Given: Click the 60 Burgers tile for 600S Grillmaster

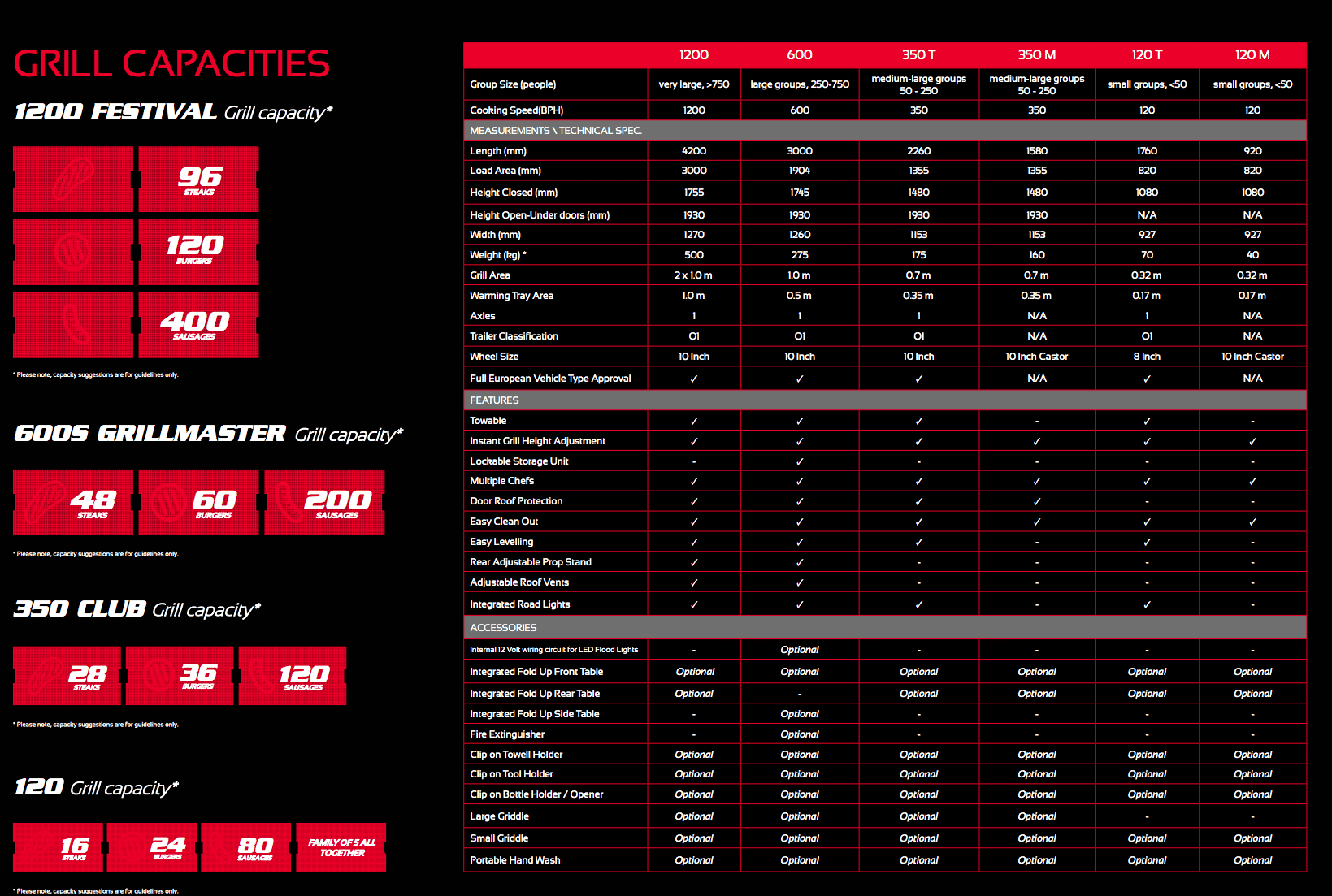Looking at the screenshot, I should tap(199, 502).
